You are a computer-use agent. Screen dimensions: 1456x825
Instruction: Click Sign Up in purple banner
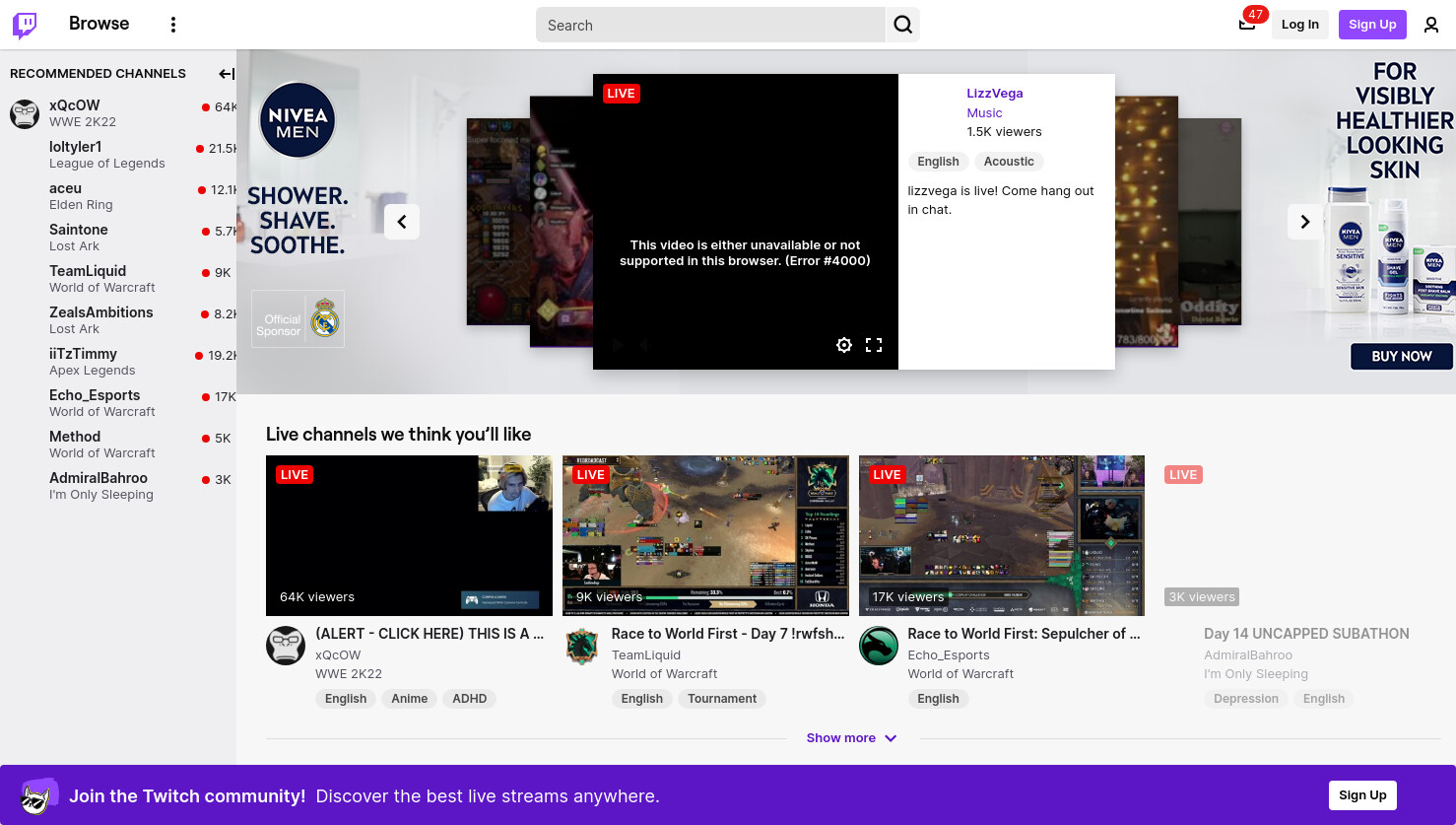1362,795
